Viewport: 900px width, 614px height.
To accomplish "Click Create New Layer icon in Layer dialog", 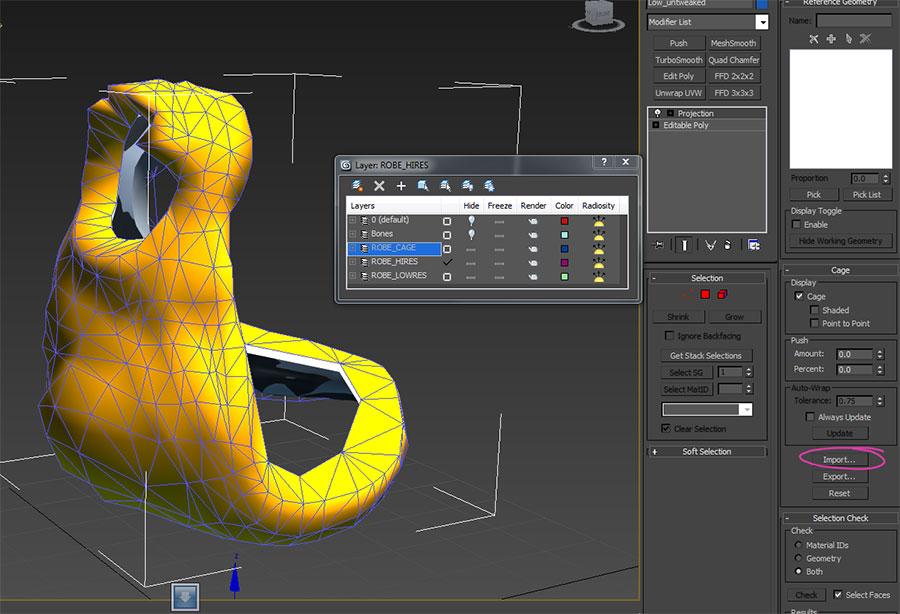I will click(x=357, y=185).
